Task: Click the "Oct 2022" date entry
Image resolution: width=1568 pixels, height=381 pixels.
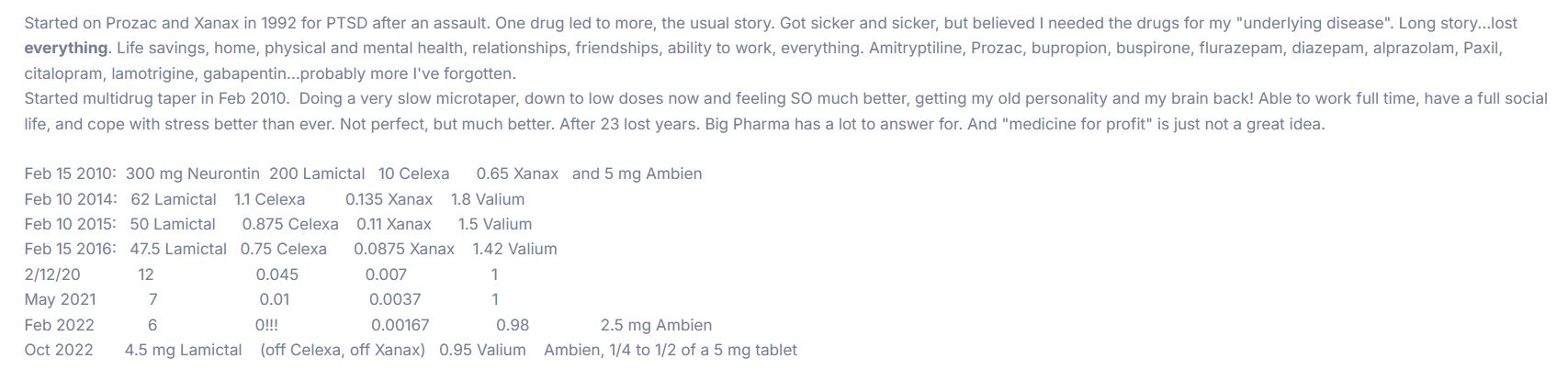Action: click(59, 350)
